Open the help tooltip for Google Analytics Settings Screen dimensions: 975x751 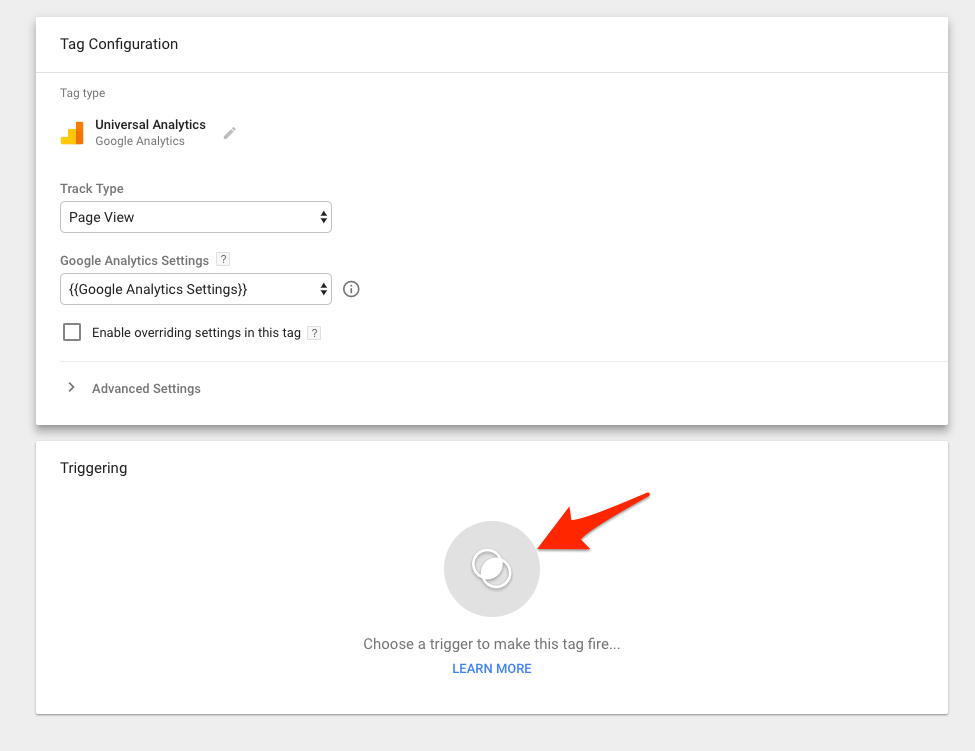pyautogui.click(x=223, y=259)
